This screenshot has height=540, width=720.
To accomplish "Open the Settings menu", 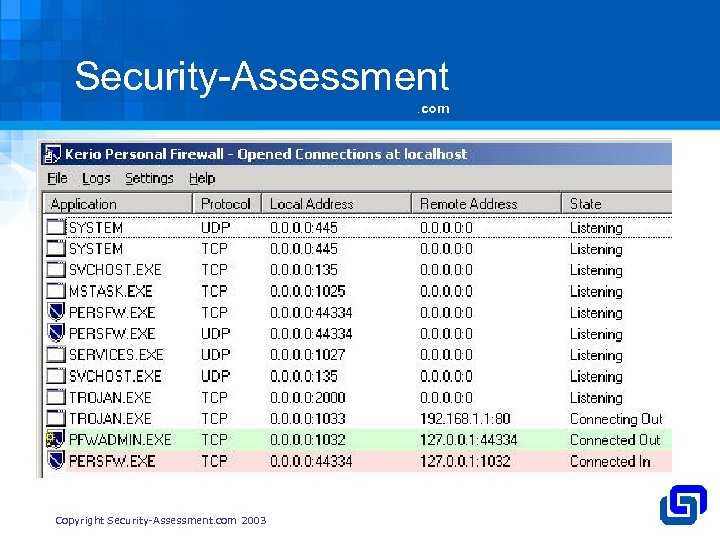I will (149, 178).
